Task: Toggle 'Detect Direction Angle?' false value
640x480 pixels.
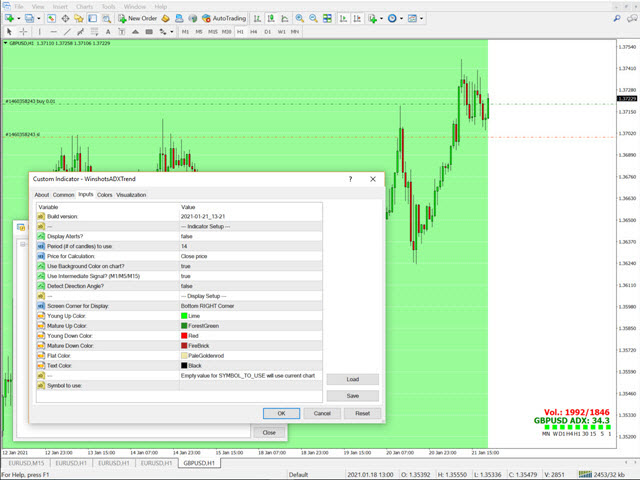Action: 186,286
